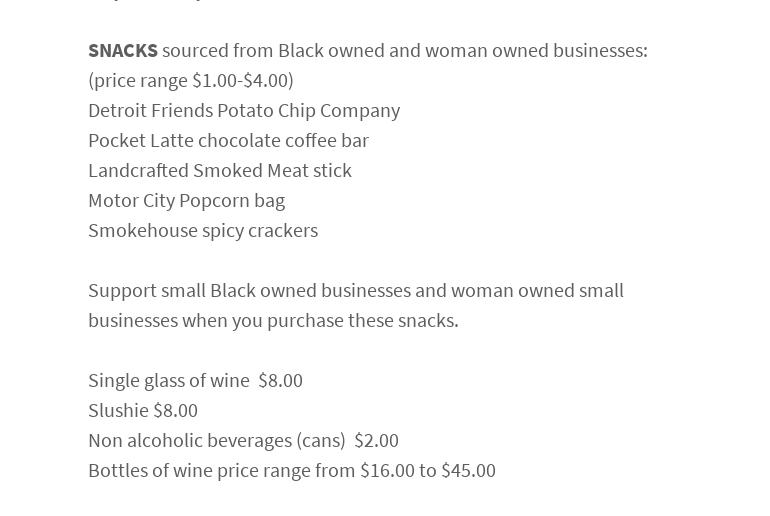Click the bold SNACKS heading word

click(122, 50)
